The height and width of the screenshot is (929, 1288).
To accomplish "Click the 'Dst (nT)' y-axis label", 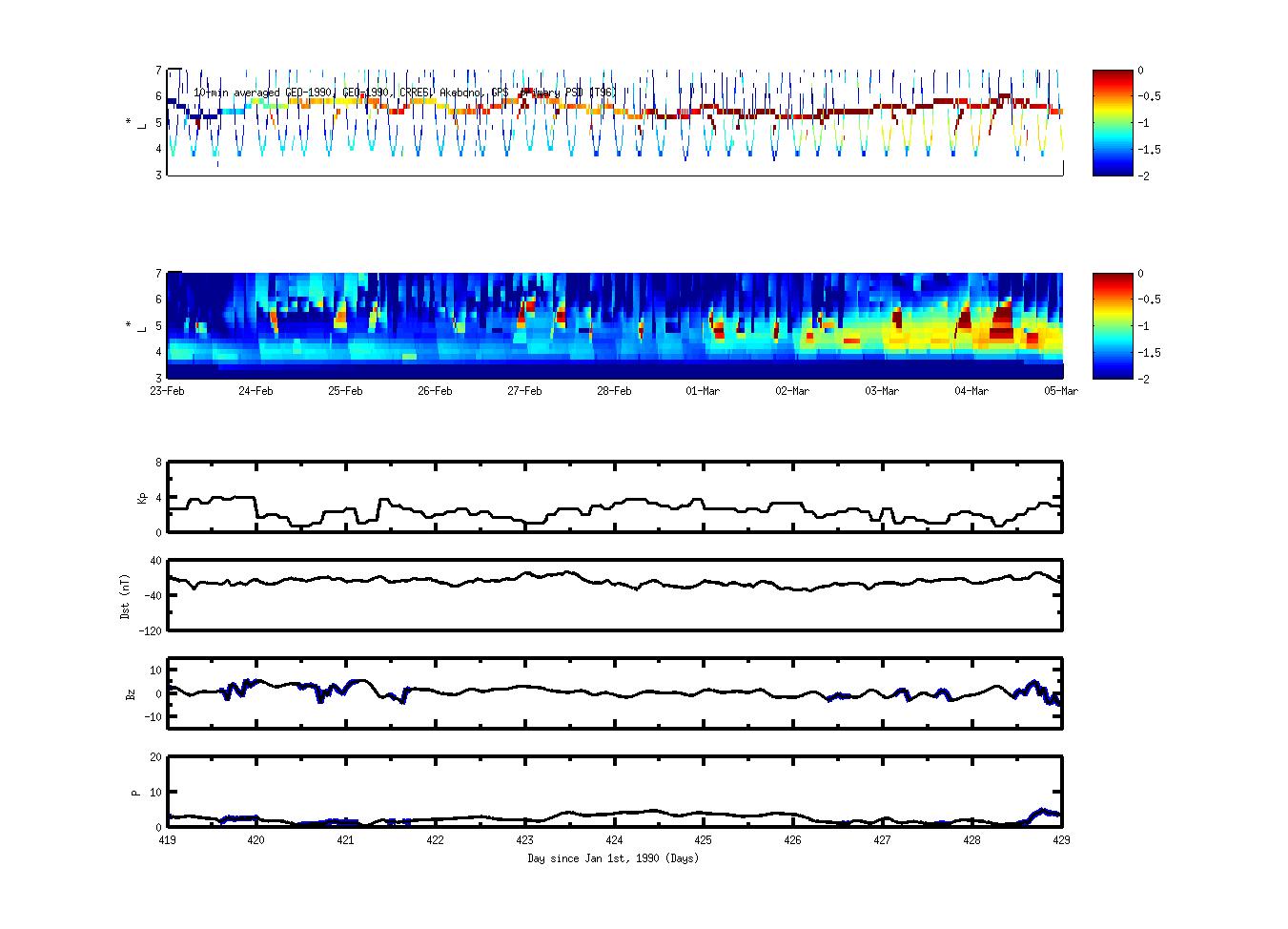I will tap(125, 596).
